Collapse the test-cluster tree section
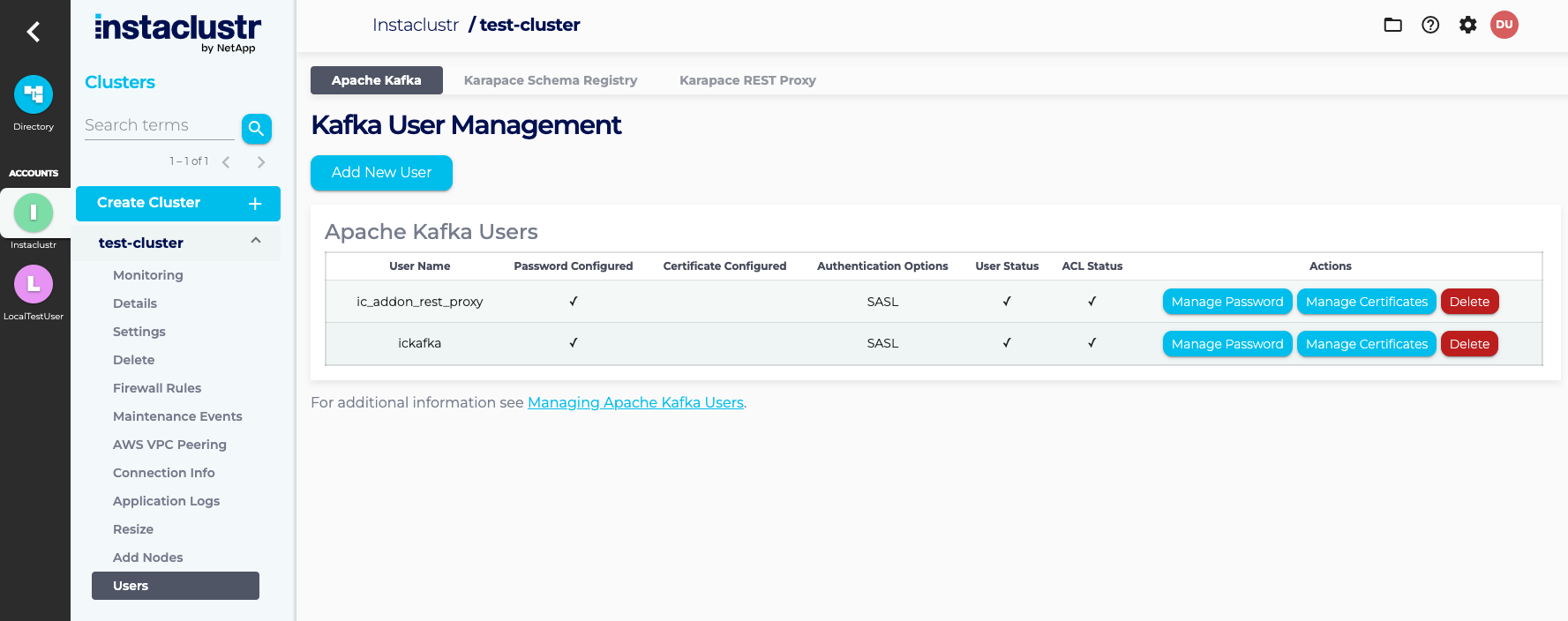1568x621 pixels. [x=256, y=242]
